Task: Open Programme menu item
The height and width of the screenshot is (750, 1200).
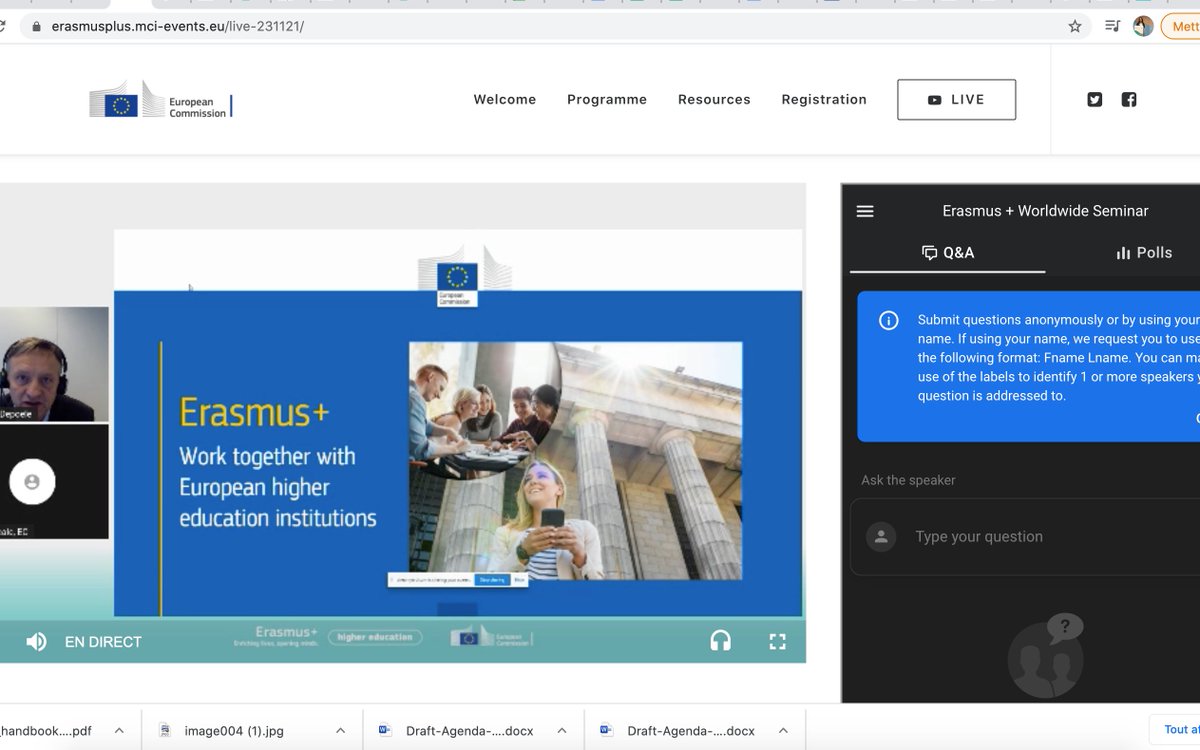Action: [607, 99]
